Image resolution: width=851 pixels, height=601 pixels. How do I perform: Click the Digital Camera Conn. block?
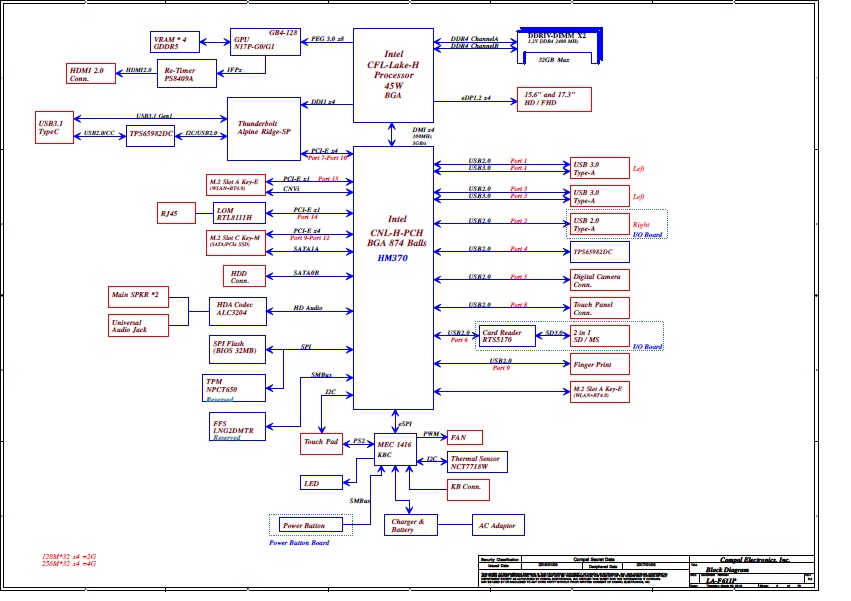600,280
